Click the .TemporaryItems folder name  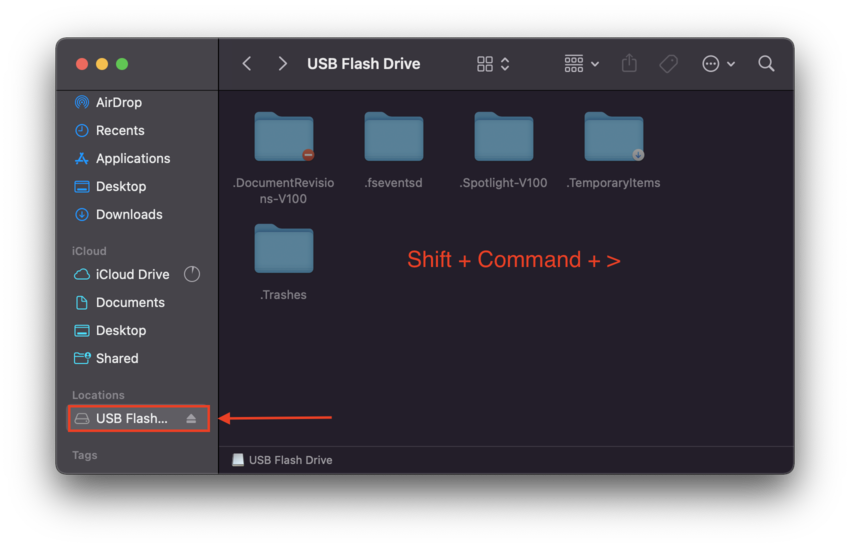click(x=614, y=183)
